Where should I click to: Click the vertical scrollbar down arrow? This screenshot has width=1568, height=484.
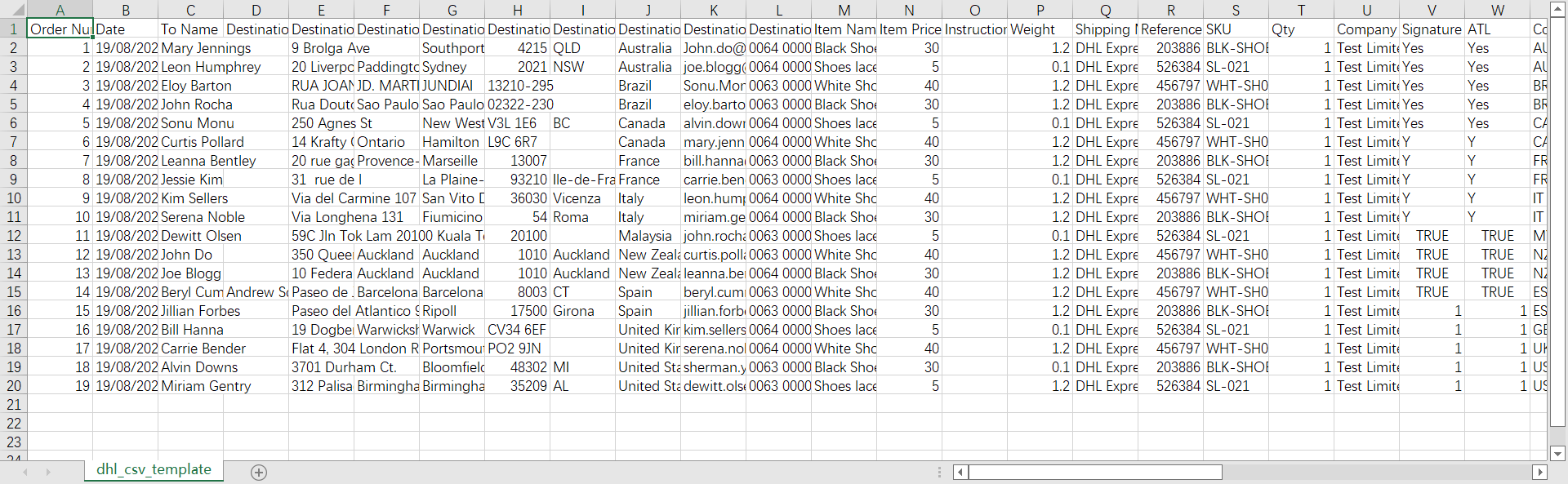click(x=1557, y=454)
